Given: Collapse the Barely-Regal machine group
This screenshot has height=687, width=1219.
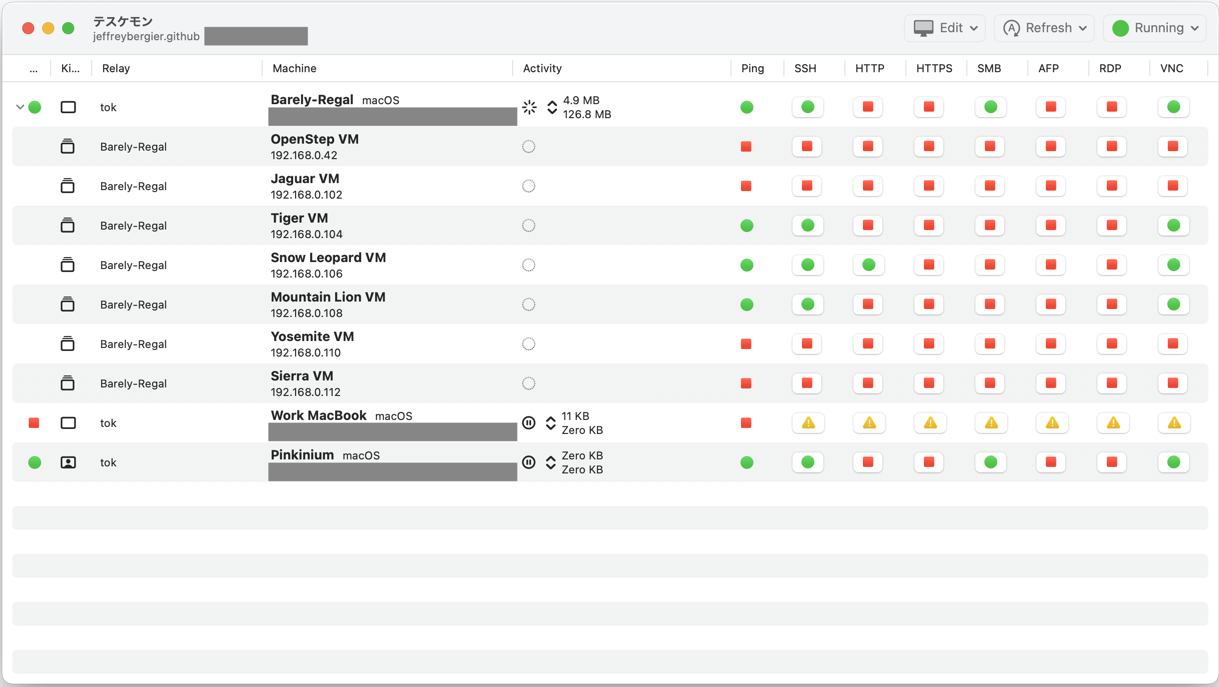Looking at the screenshot, I should tap(20, 107).
